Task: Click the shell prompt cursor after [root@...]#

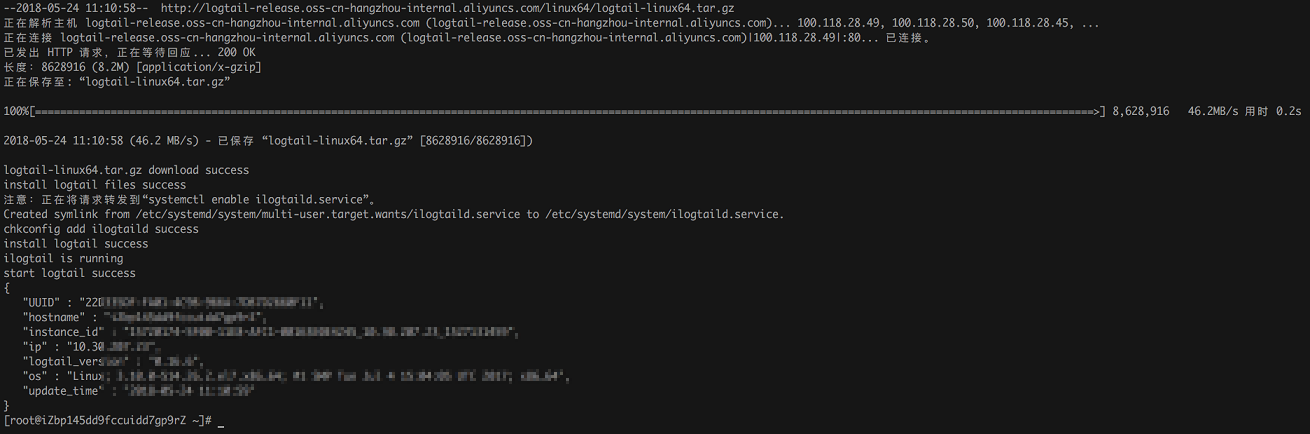Action: click(x=220, y=422)
